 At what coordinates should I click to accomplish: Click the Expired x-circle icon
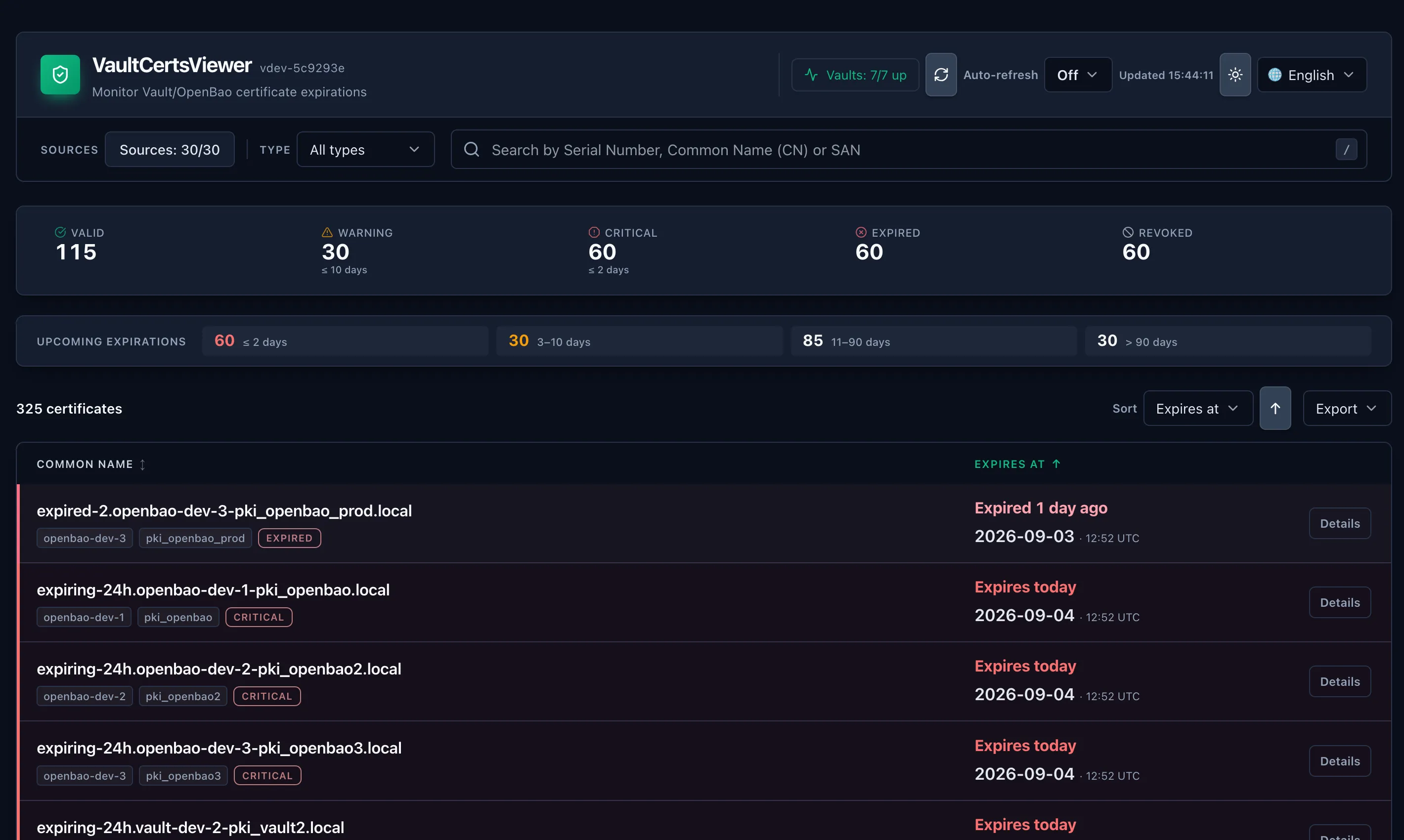(x=861, y=232)
